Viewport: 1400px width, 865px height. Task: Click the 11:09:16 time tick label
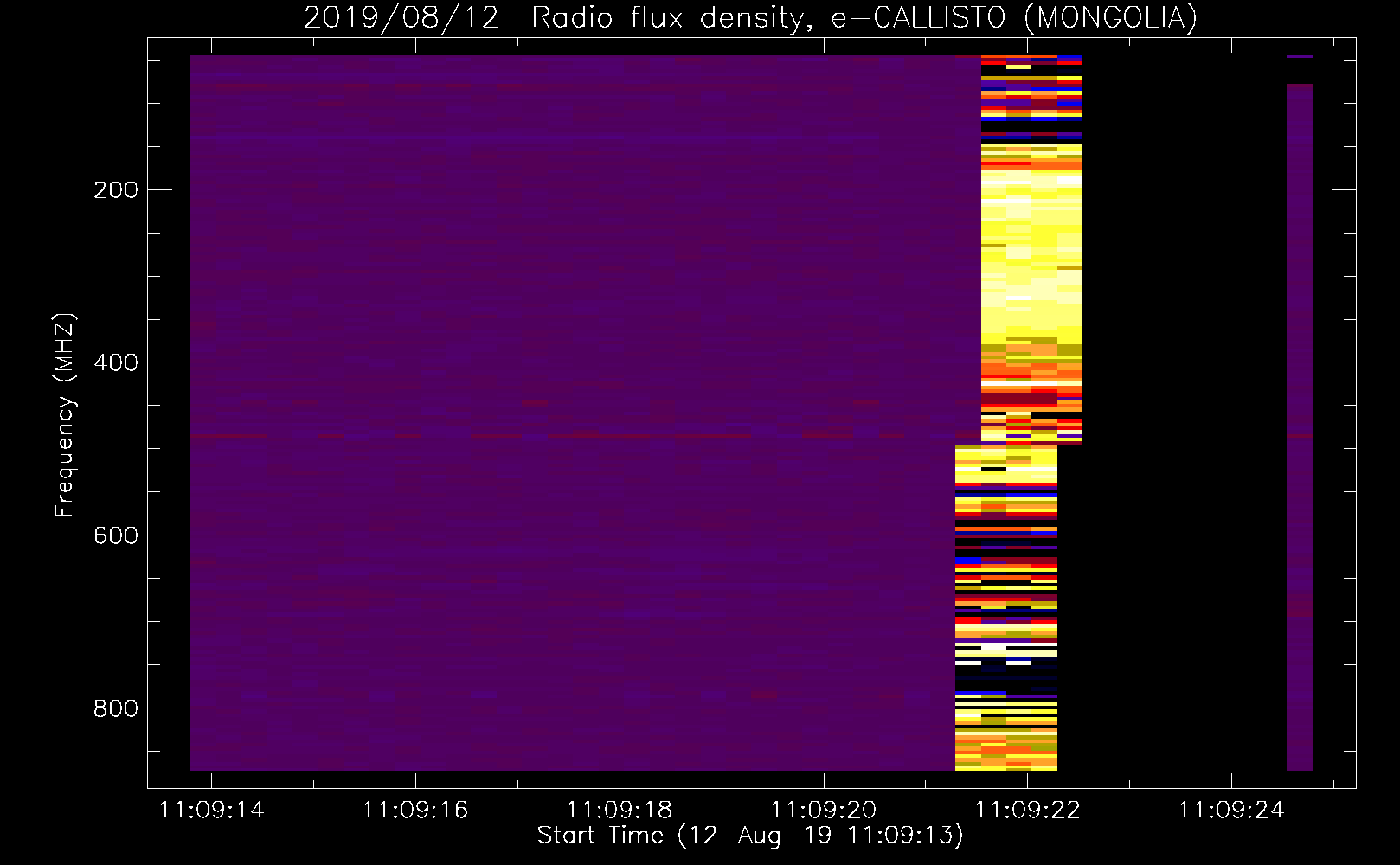click(415, 811)
